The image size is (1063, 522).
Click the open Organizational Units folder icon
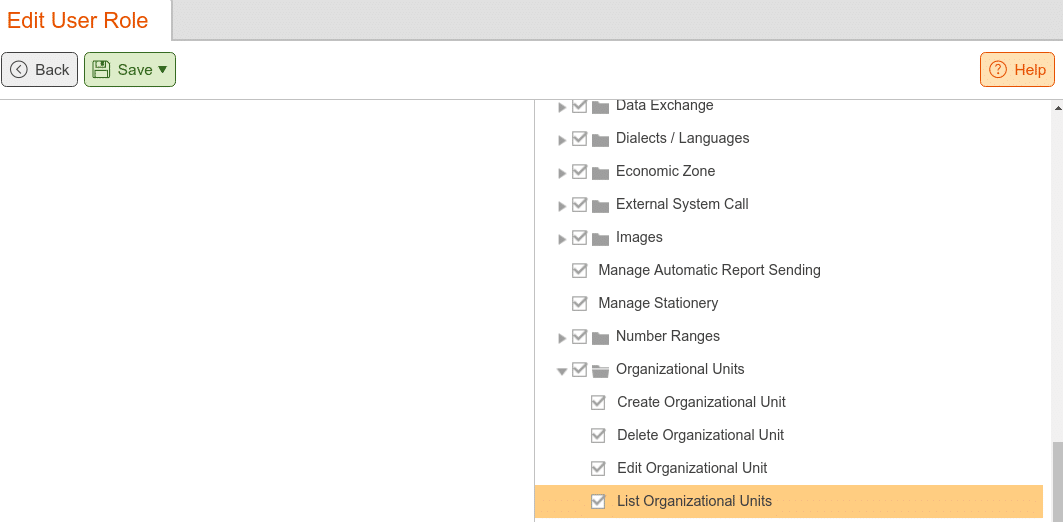pos(600,370)
